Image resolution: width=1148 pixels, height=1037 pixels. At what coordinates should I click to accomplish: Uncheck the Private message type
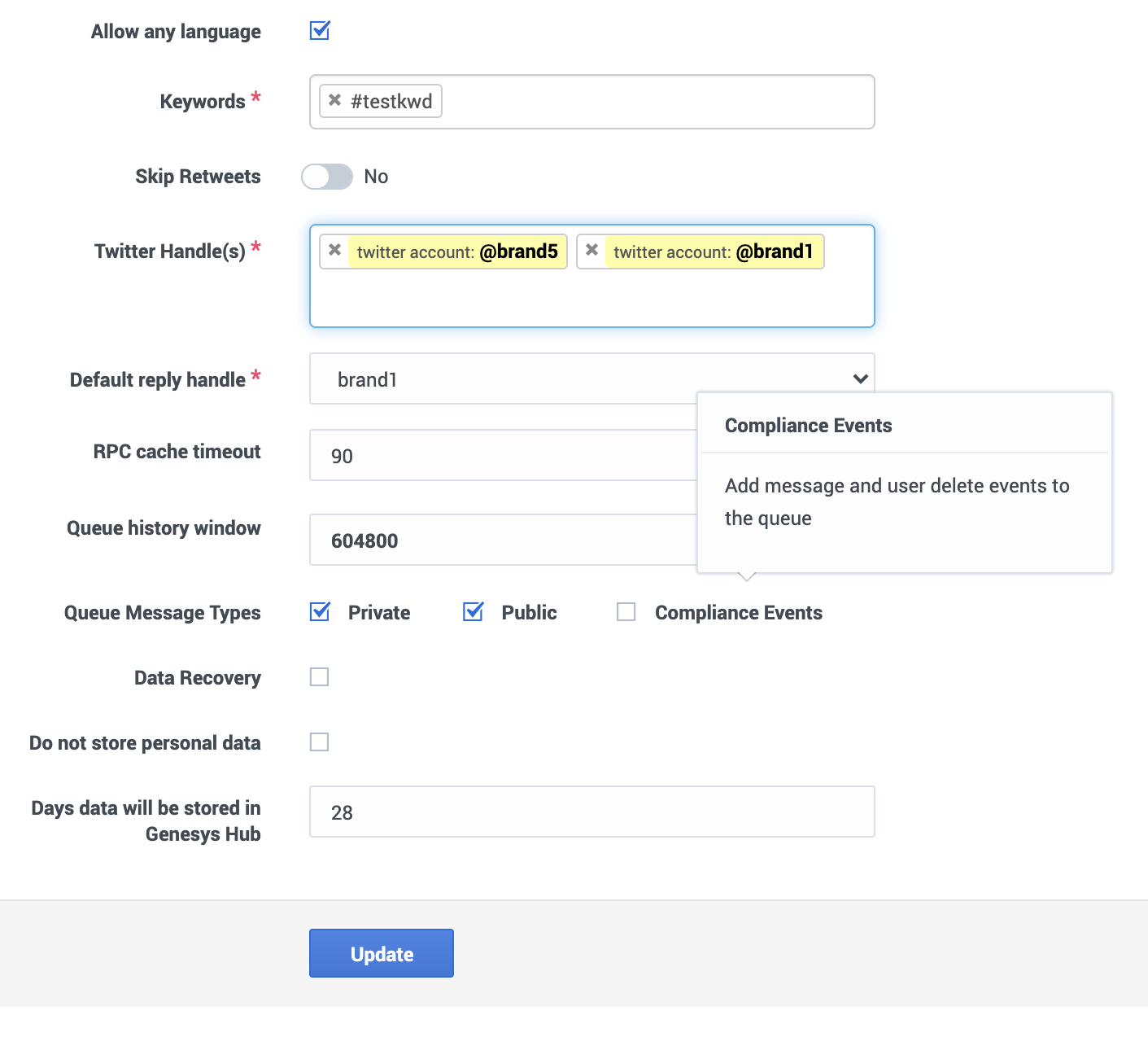coord(320,611)
